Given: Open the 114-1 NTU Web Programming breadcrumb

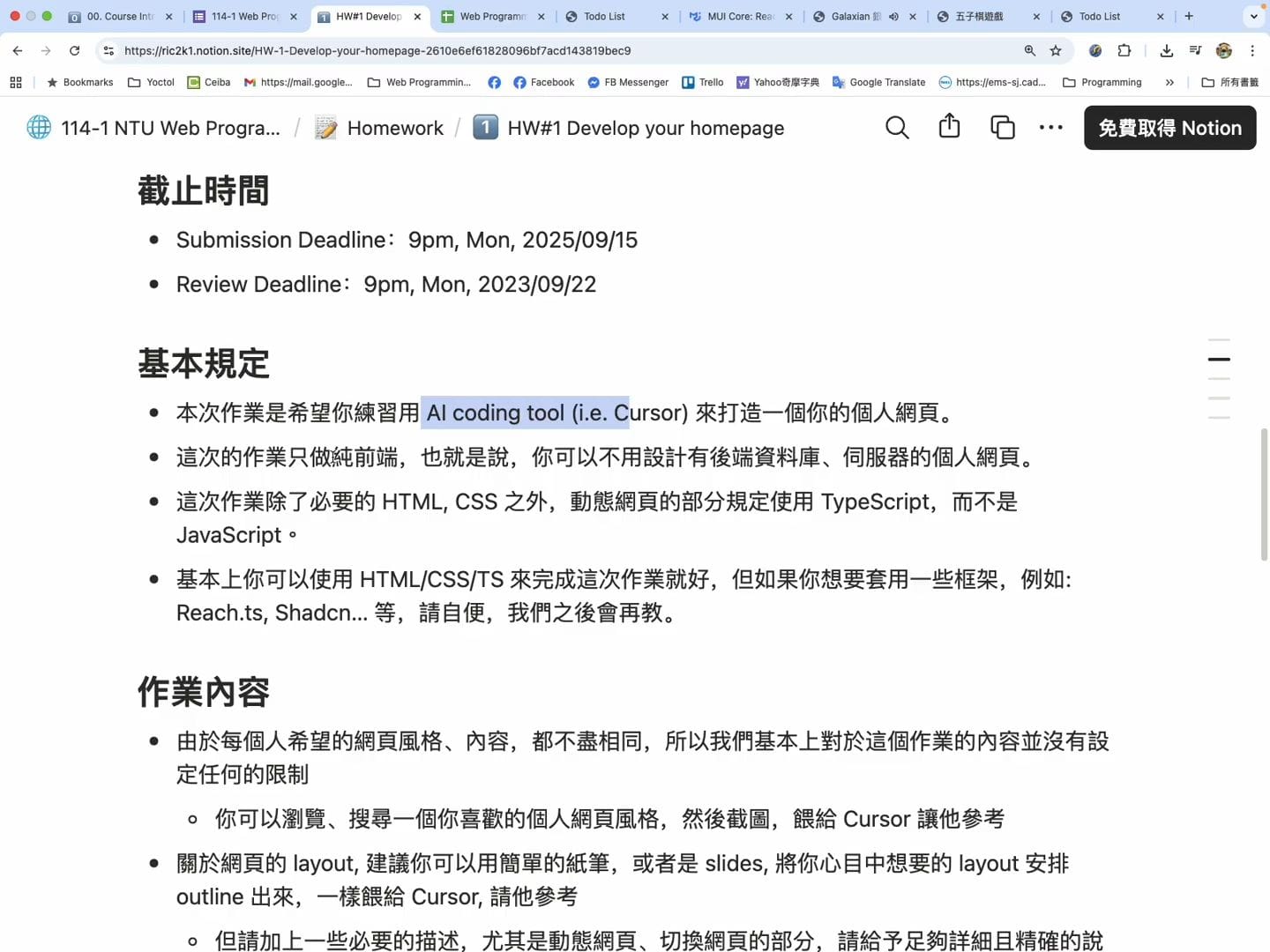Looking at the screenshot, I should 169,129.
